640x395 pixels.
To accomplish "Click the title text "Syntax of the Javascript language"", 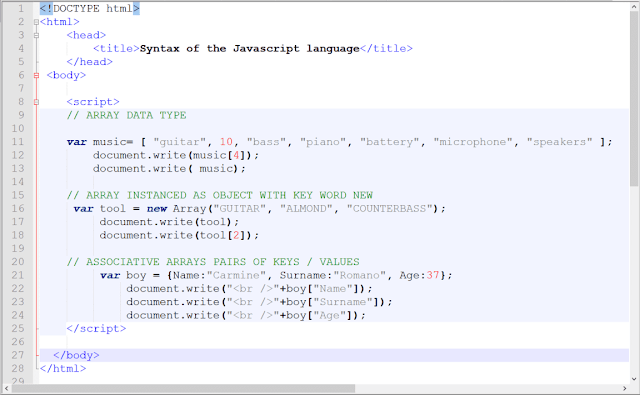I will click(249, 49).
